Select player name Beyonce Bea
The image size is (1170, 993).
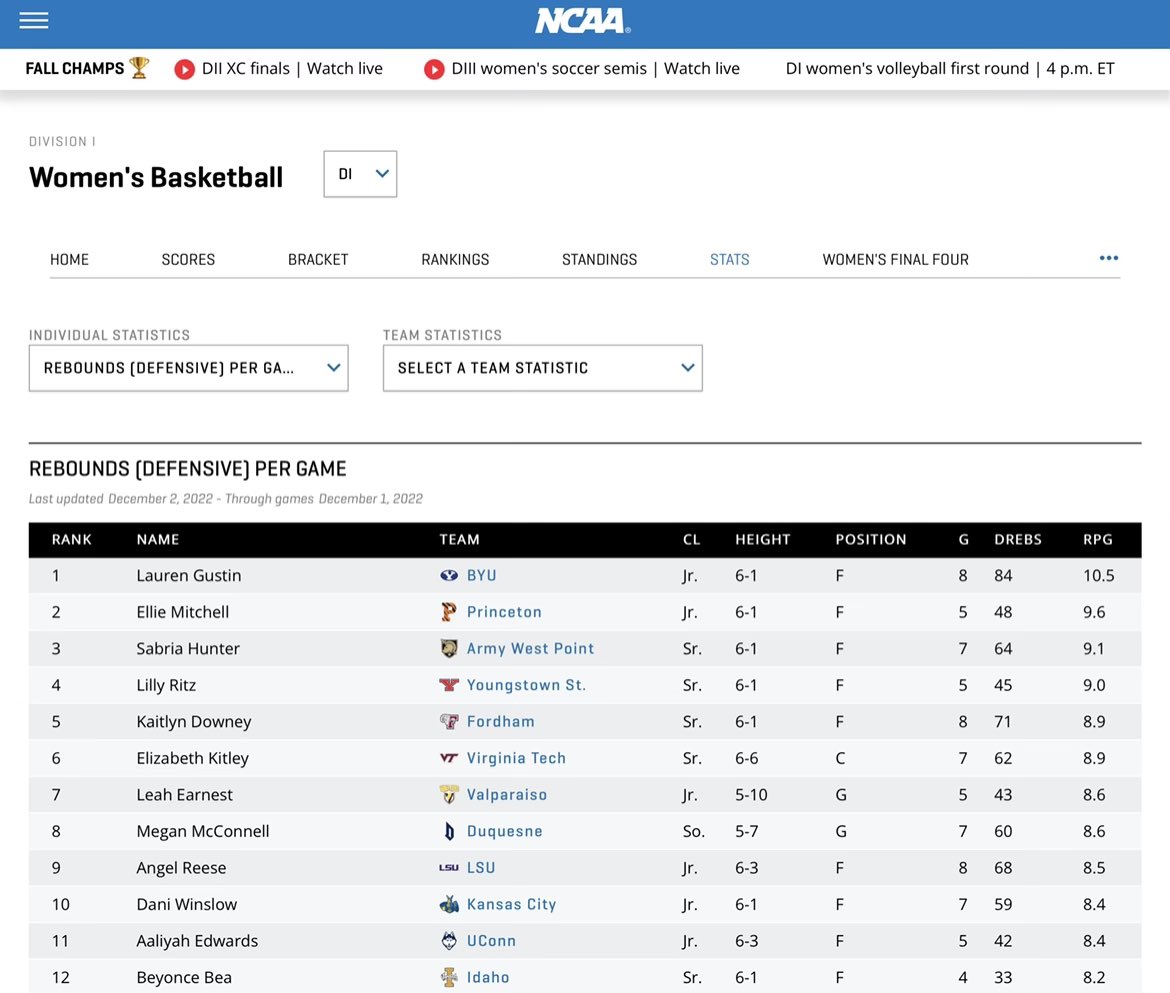pos(184,977)
